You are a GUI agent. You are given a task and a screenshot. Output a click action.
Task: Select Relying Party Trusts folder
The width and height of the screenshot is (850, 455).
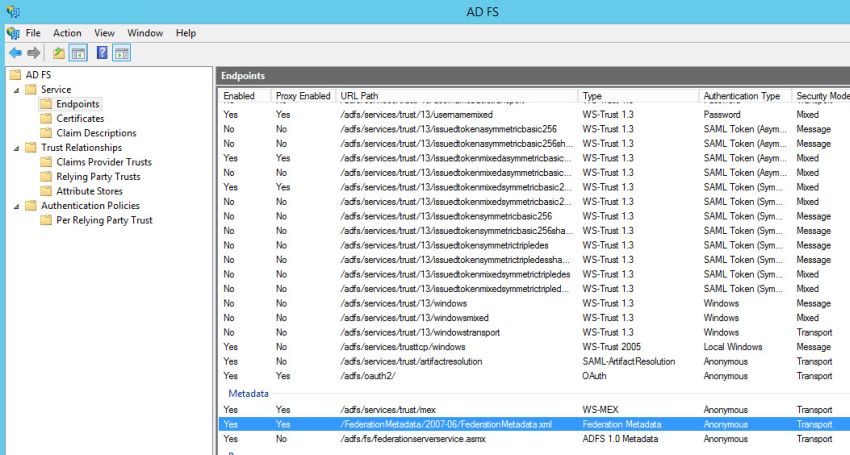click(98, 177)
